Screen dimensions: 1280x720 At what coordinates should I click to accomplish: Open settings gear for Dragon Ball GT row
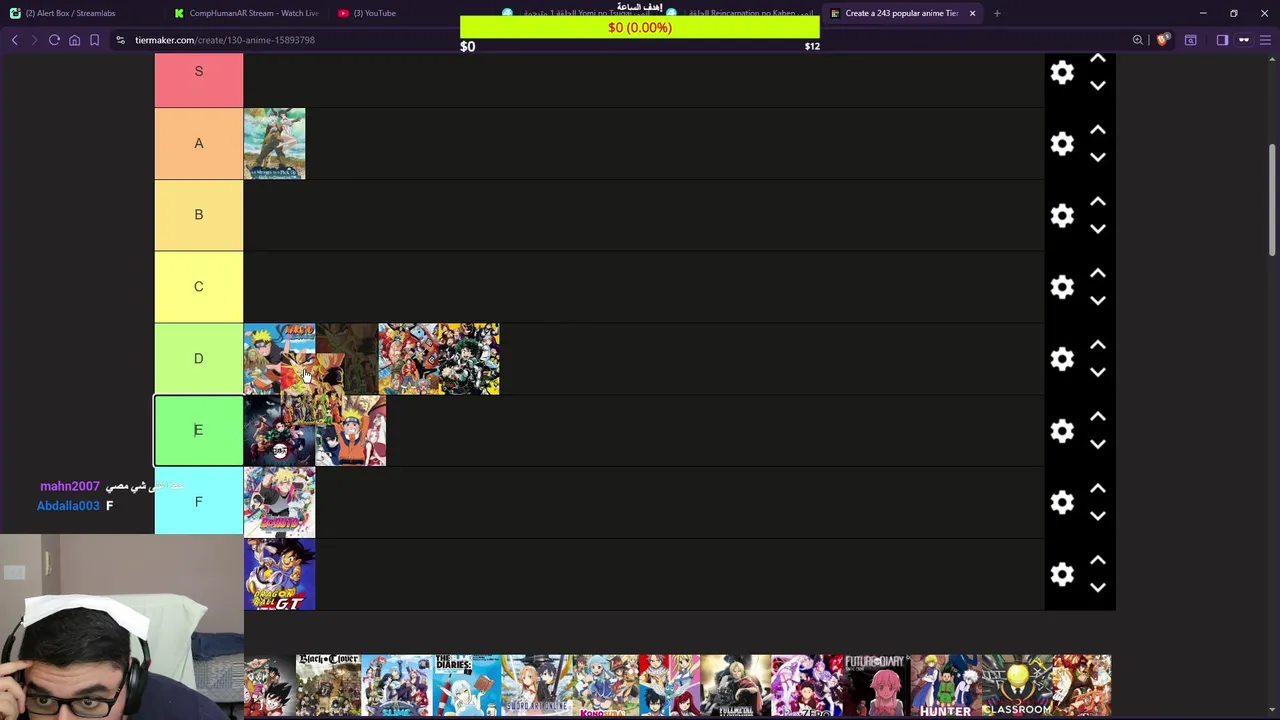pos(1062,574)
